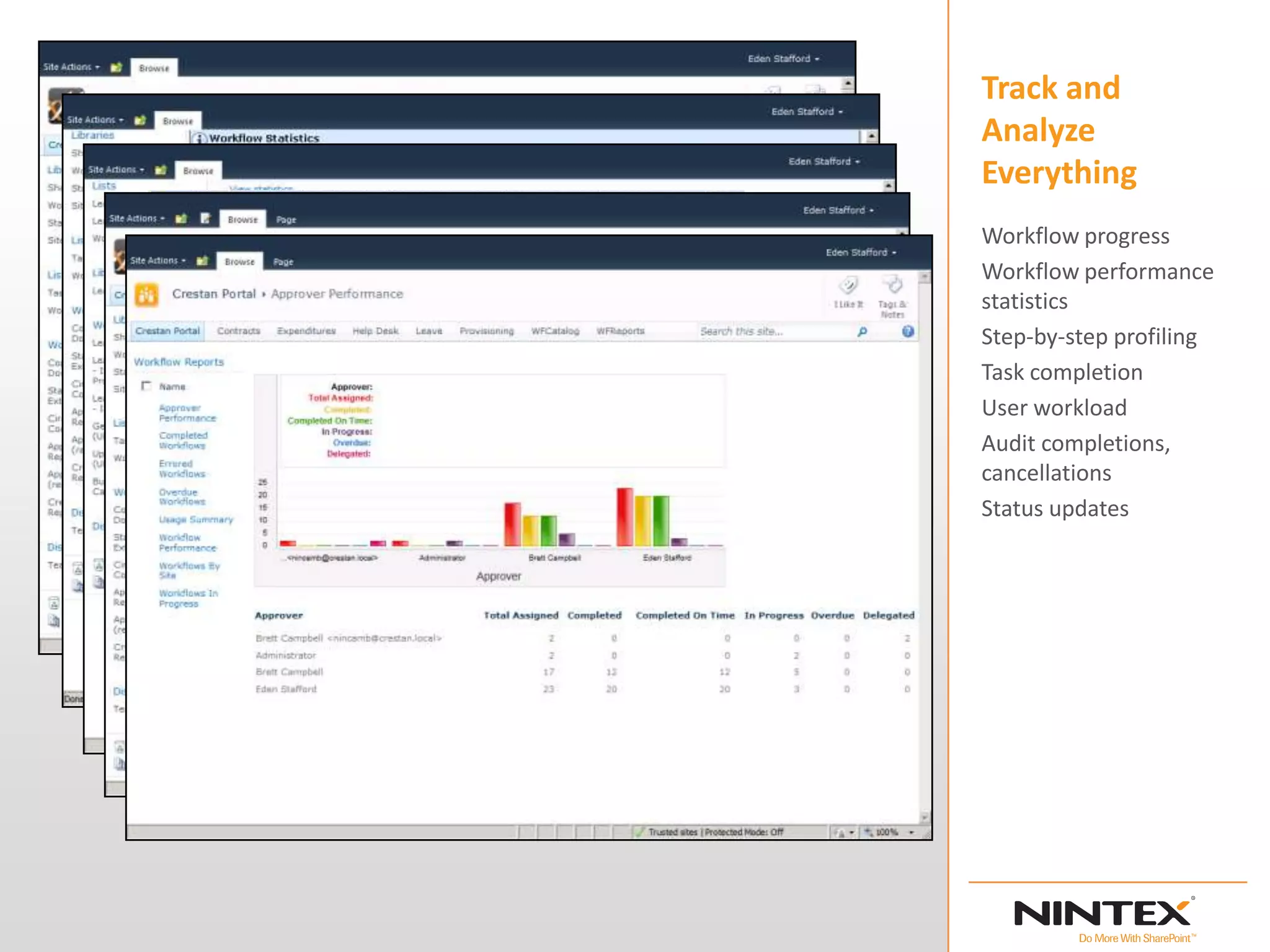Open Eden Stafford menu in second window
This screenshot has width=1270, height=952.
(838, 211)
